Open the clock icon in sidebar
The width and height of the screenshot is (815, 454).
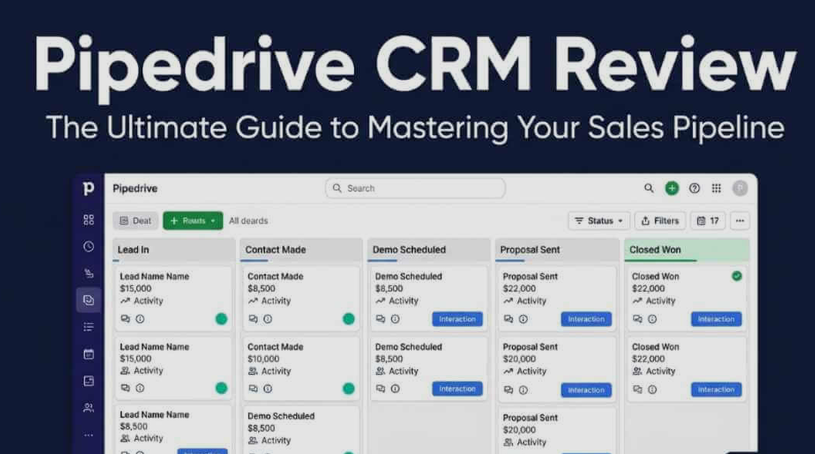coord(88,247)
